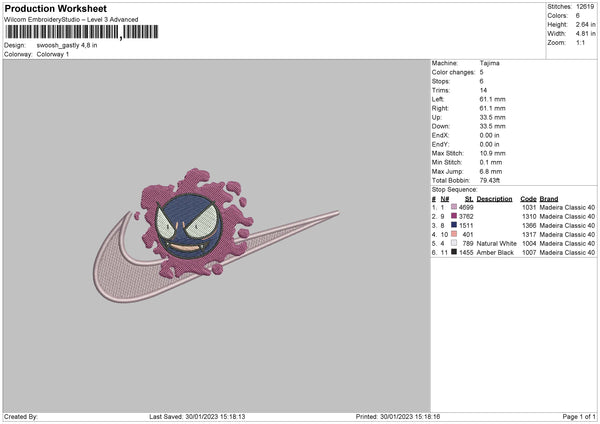Click the 'Production Worksheet' title

coord(56,8)
